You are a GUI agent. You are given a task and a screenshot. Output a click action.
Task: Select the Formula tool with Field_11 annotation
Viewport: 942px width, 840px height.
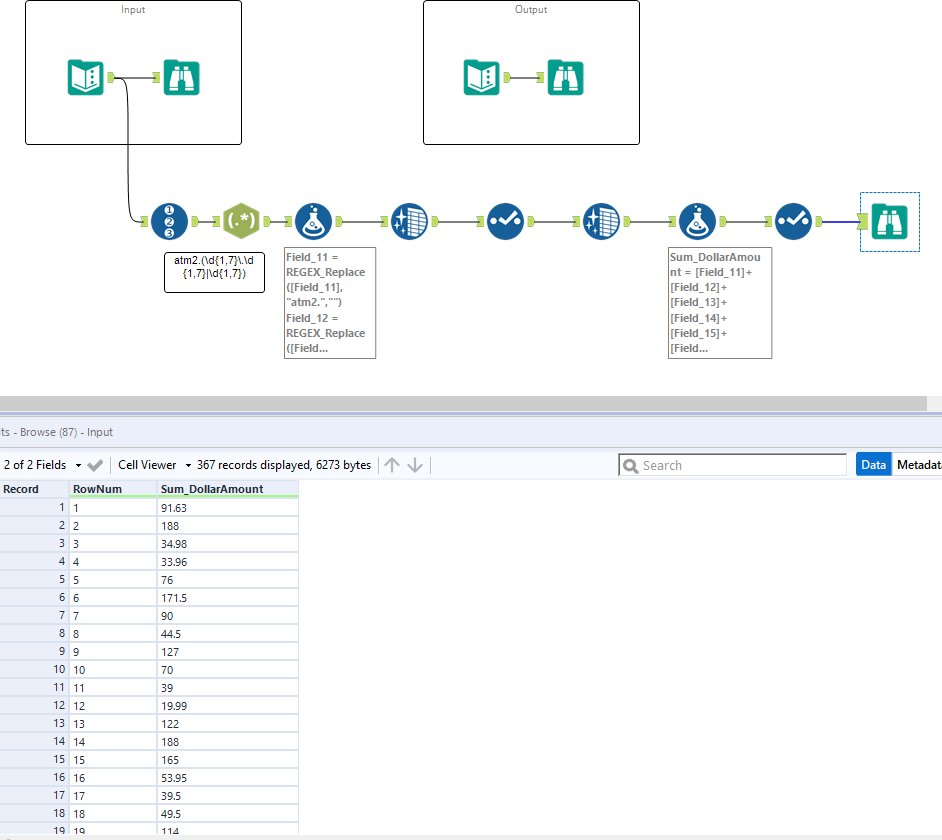(x=313, y=221)
